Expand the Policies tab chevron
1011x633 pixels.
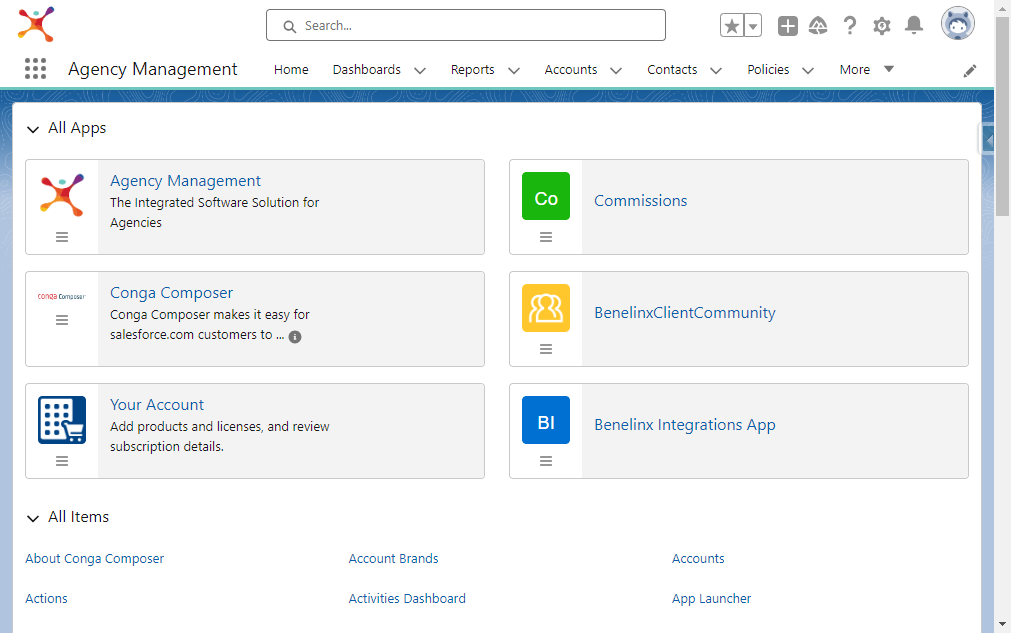click(808, 70)
